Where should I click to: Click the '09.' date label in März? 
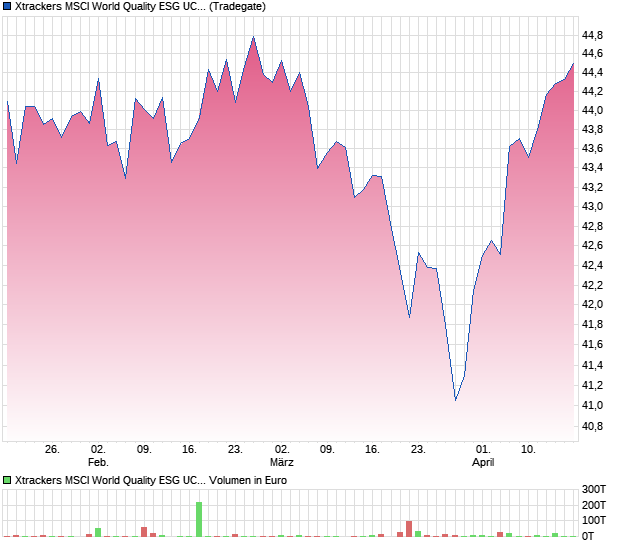(x=327, y=450)
